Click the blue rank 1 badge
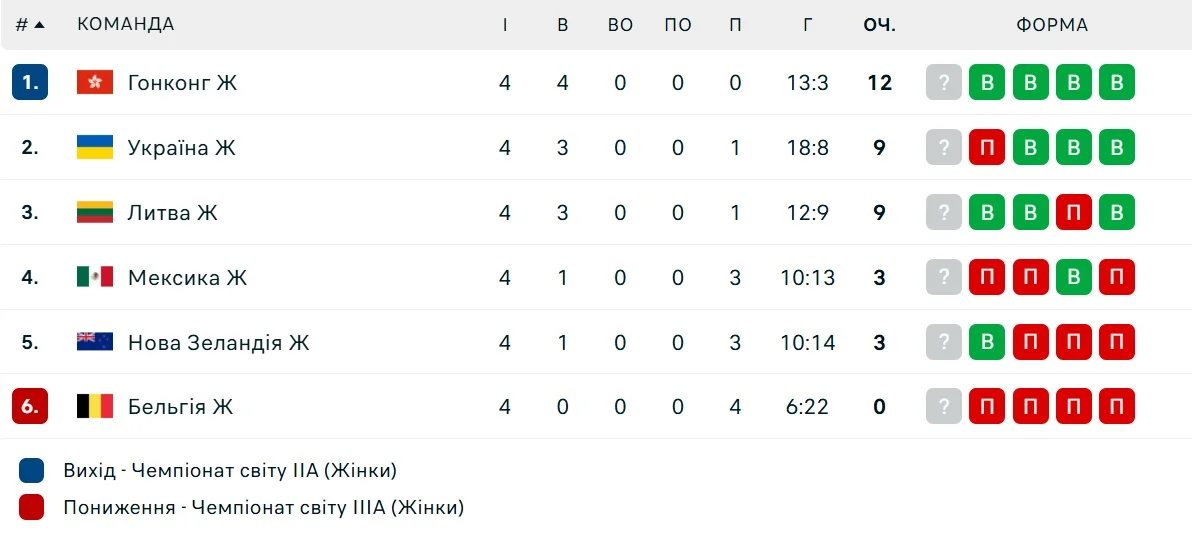Screen dimensions: 1192x534 click(x=30, y=83)
